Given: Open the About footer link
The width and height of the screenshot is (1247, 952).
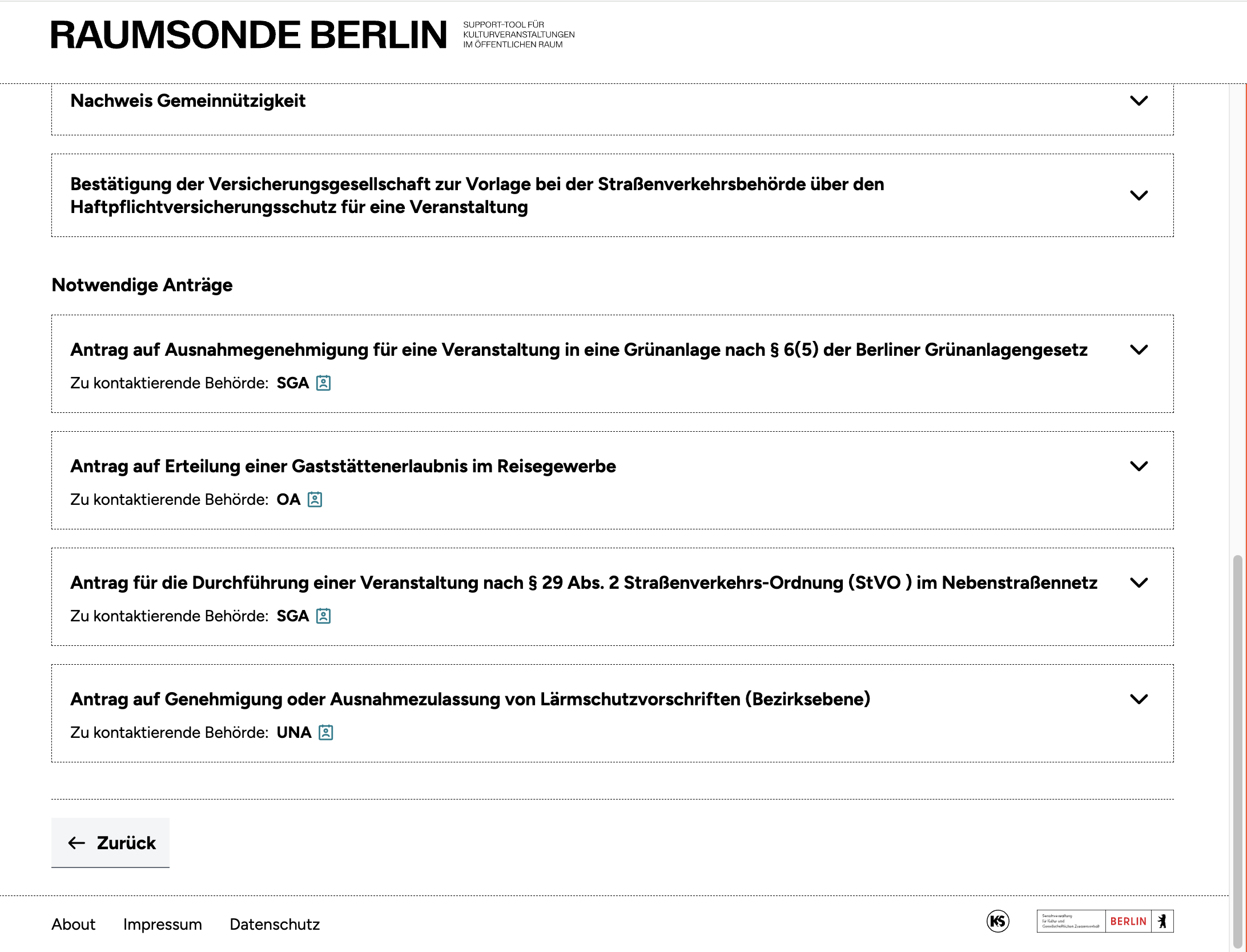Looking at the screenshot, I should 73,924.
